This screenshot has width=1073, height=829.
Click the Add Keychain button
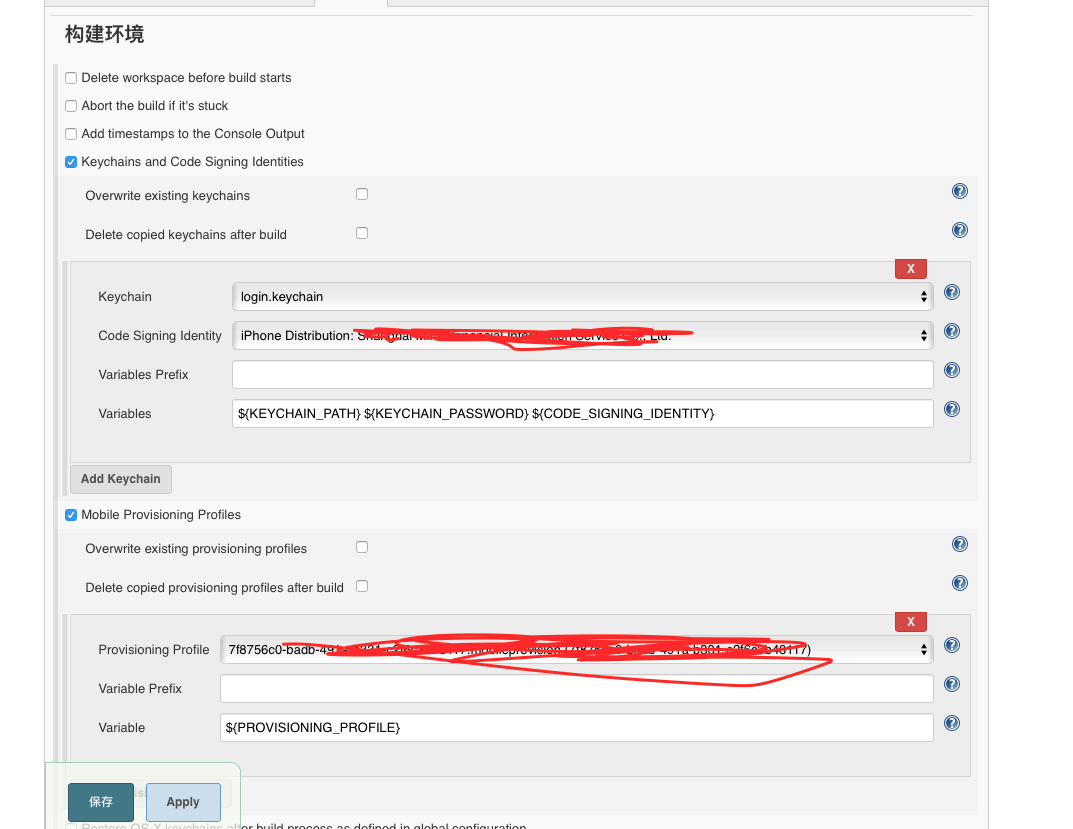tap(120, 479)
